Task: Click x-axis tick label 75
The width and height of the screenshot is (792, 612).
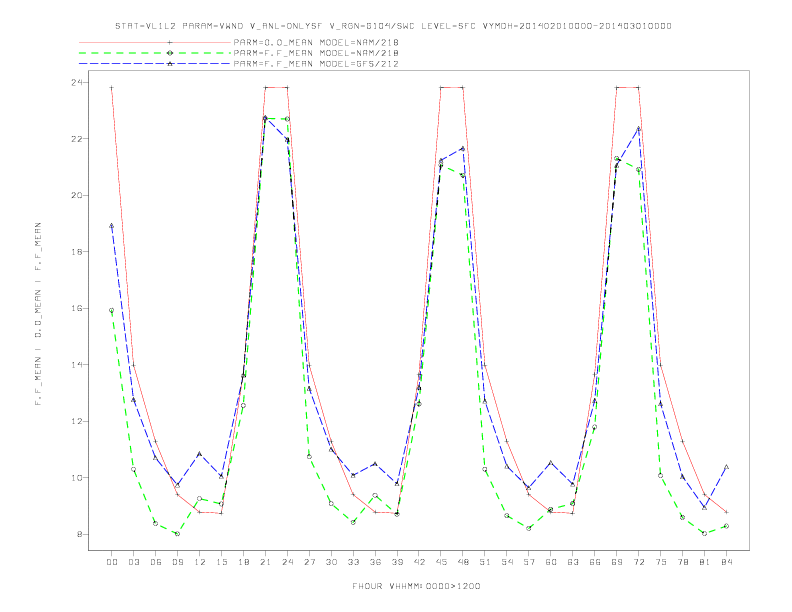Action: pyautogui.click(x=661, y=562)
